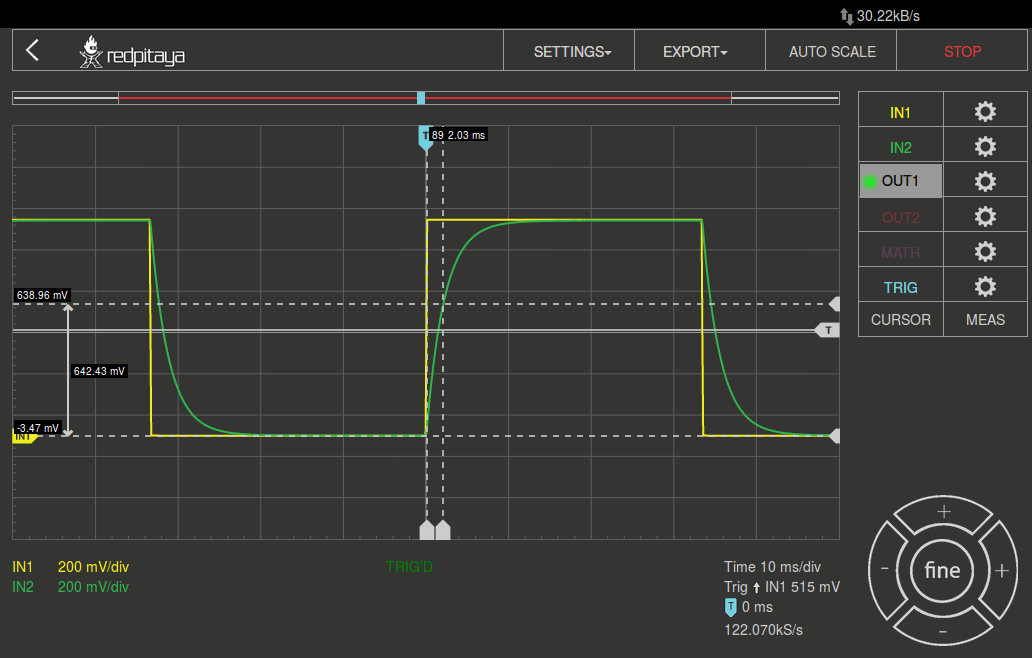Select upper voltage cursor handle on right edge
The width and height of the screenshot is (1032, 658).
click(x=835, y=304)
